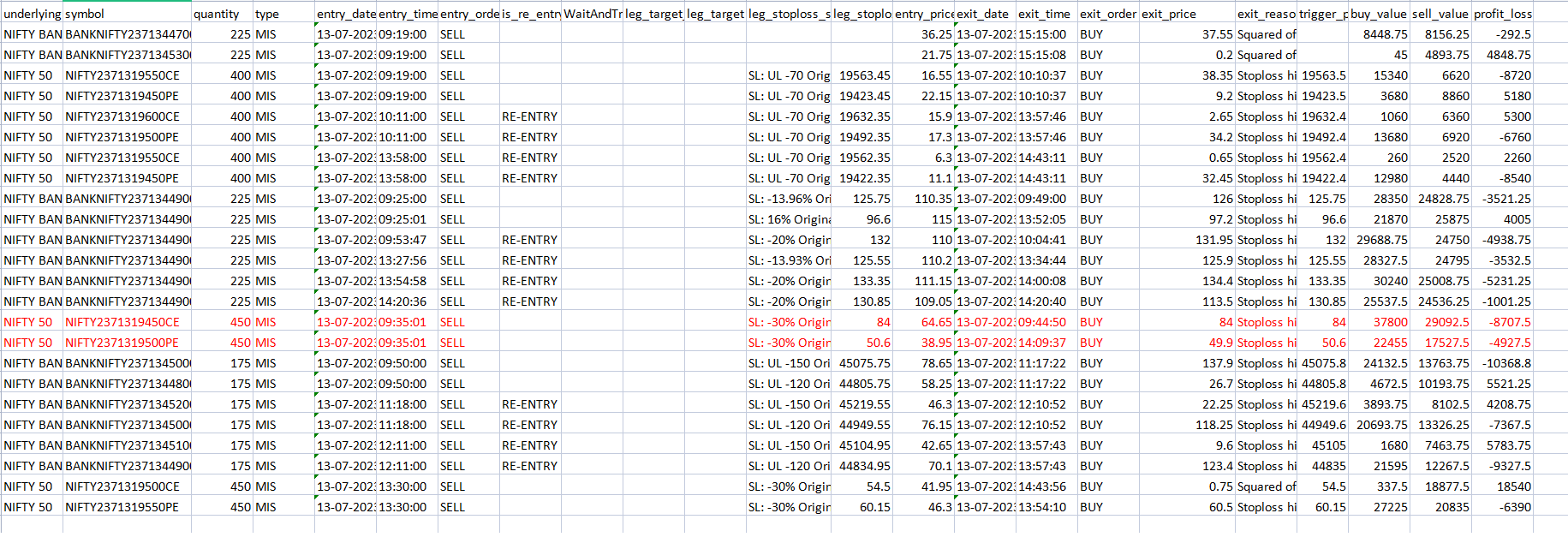The image size is (1568, 555).
Task: Select the 'profit_loss' header cell
Action: pyautogui.click(x=1502, y=14)
